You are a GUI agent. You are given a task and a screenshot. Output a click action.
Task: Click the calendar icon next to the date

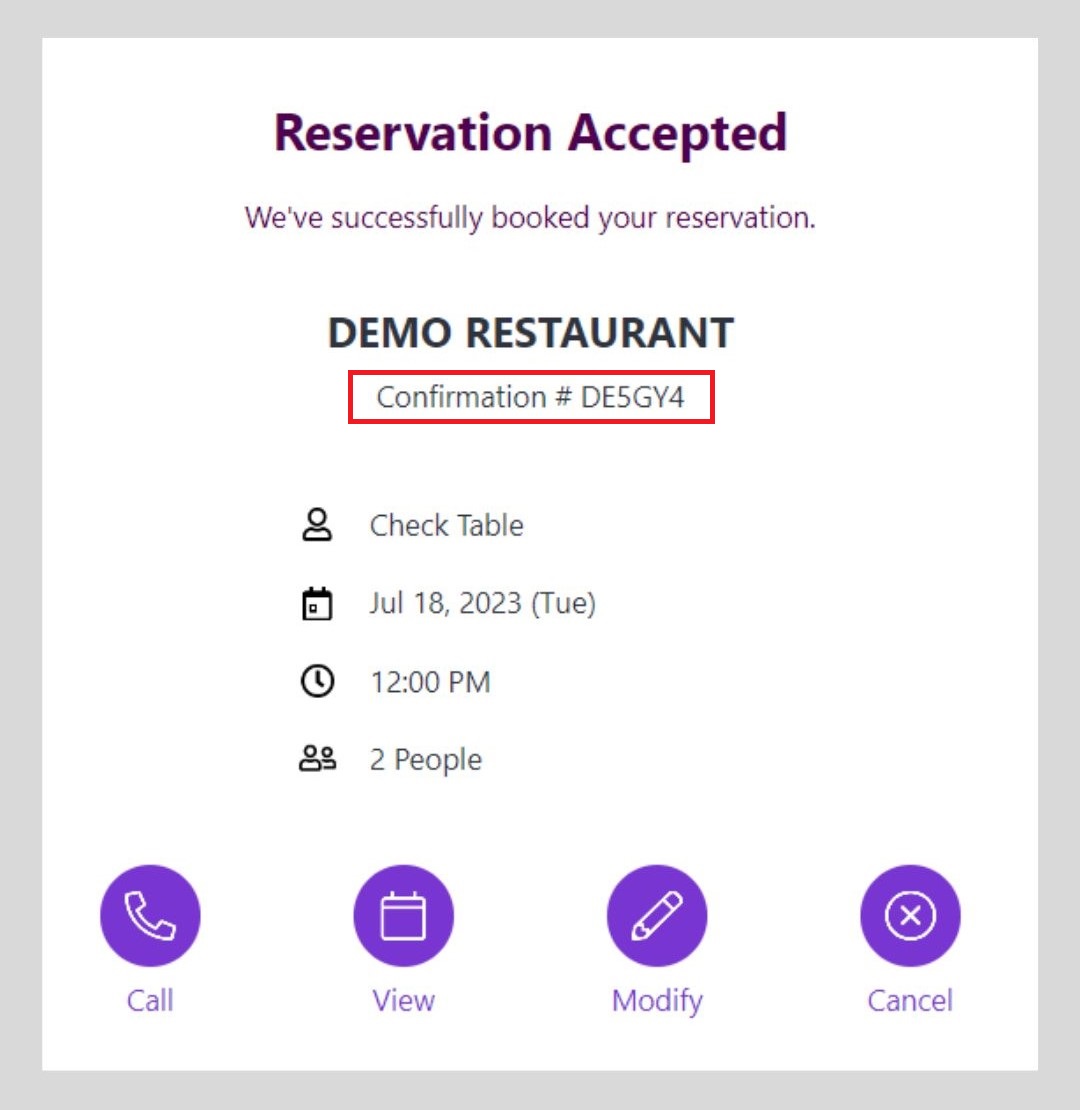317,604
